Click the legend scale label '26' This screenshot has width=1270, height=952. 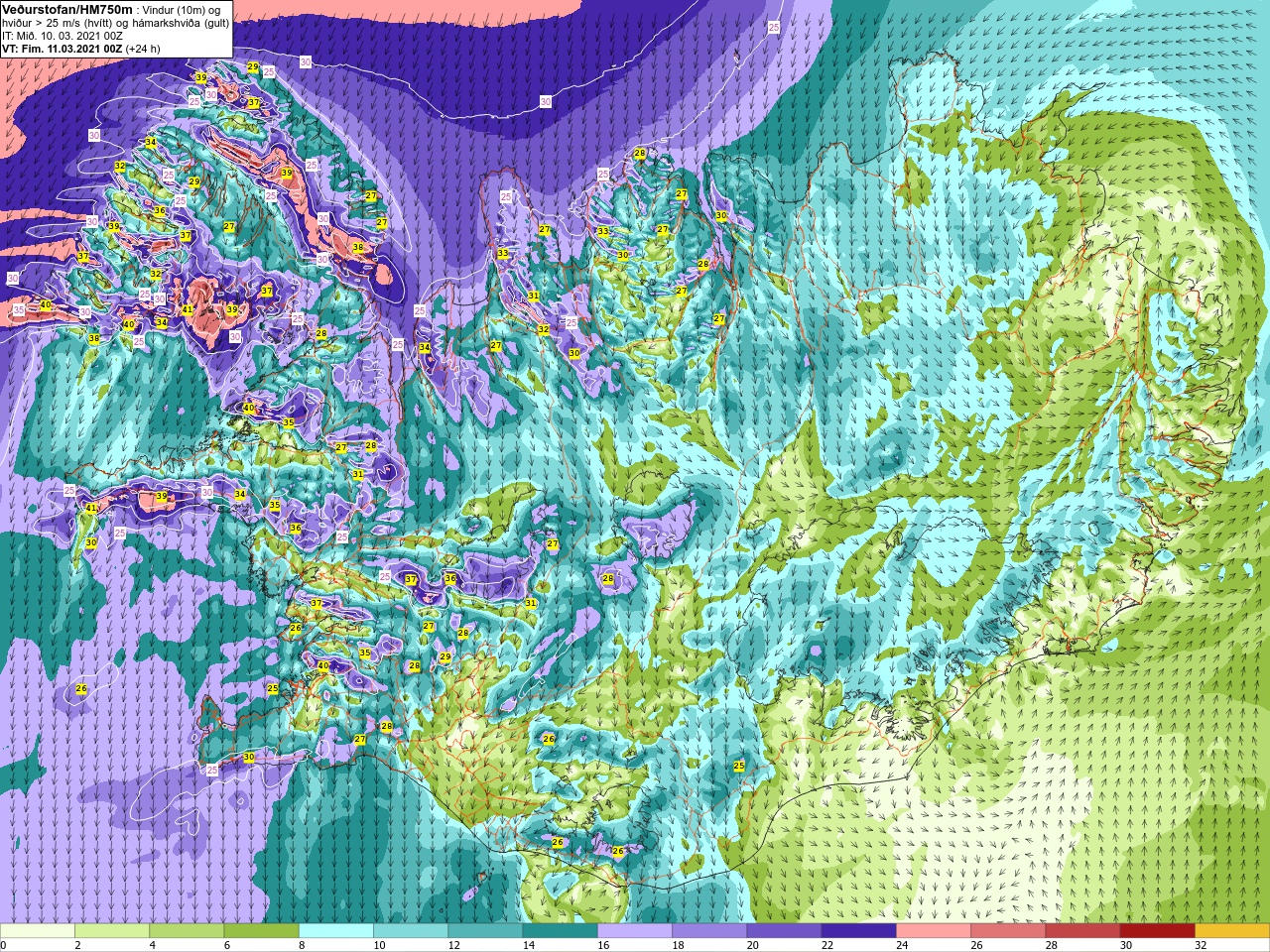pyautogui.click(x=976, y=945)
